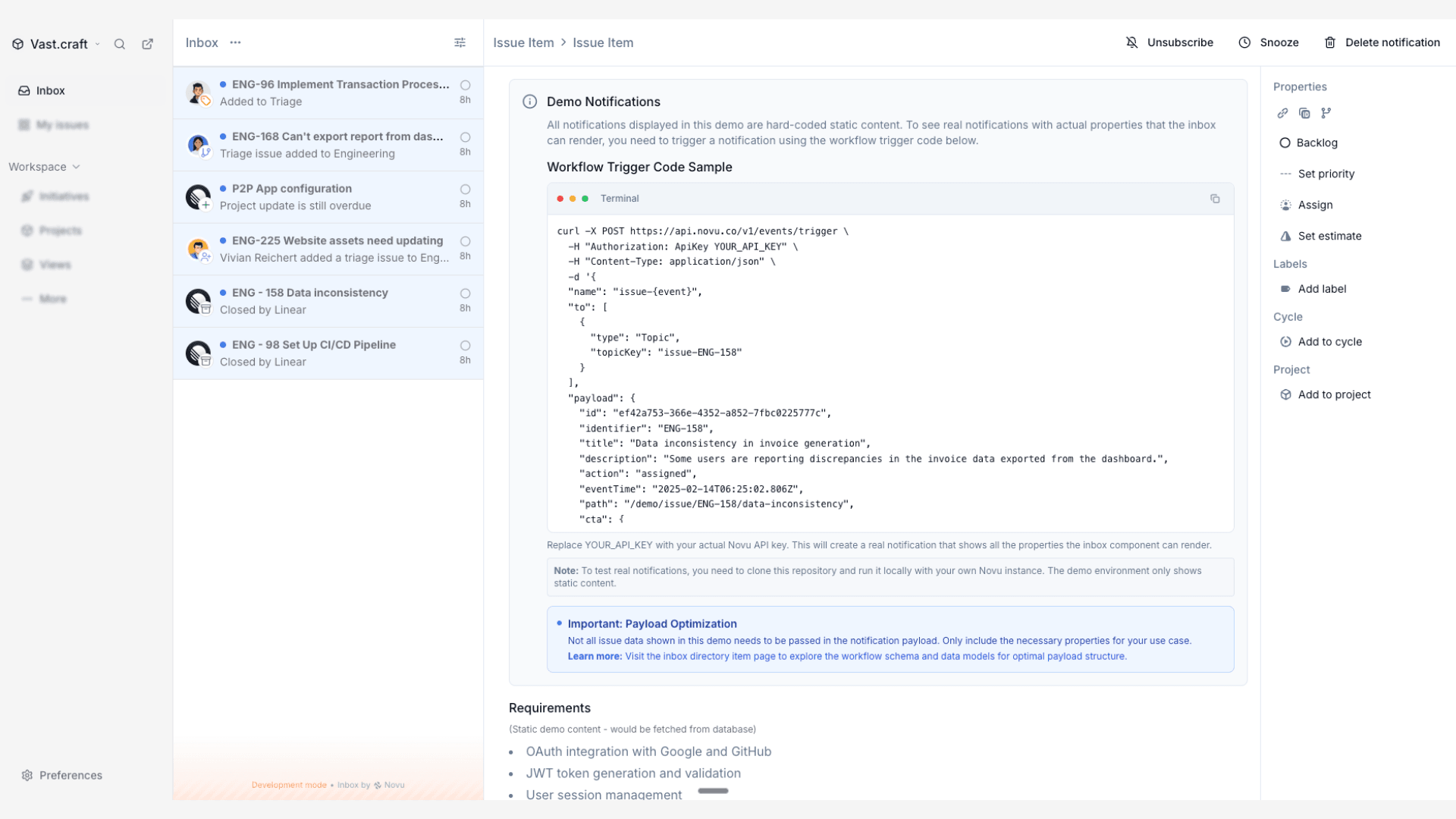Open ENG - 98 Set Up CI/CD Pipeline
Viewport: 1456px width, 819px height.
click(328, 353)
